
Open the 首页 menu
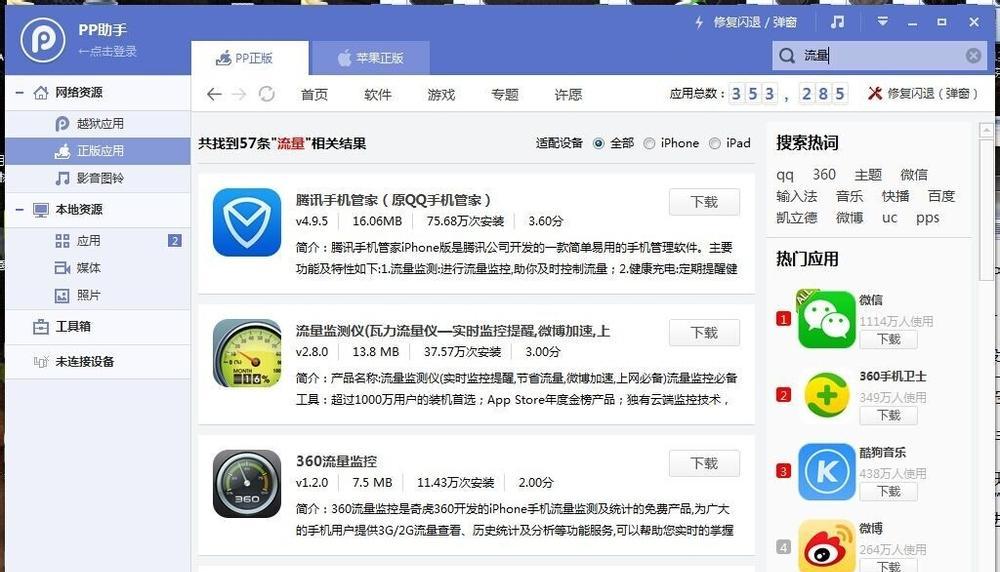314,94
